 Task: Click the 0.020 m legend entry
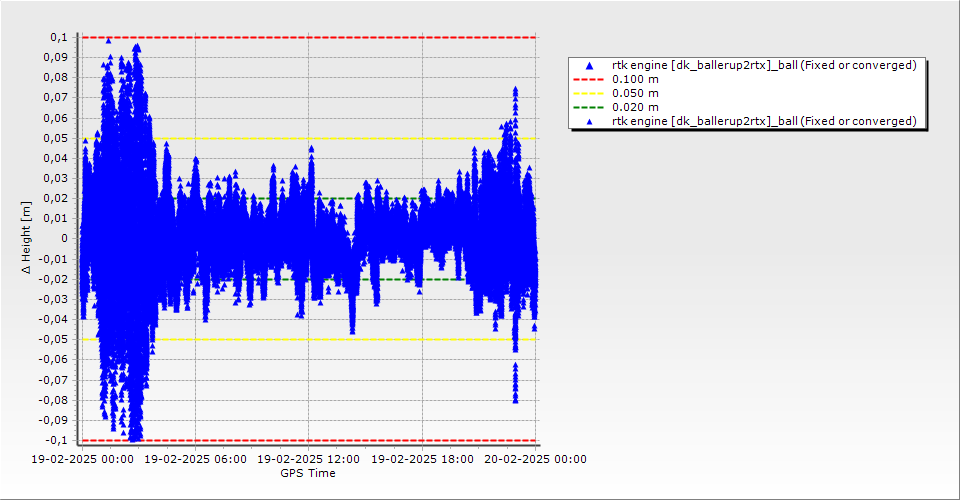[x=635, y=107]
